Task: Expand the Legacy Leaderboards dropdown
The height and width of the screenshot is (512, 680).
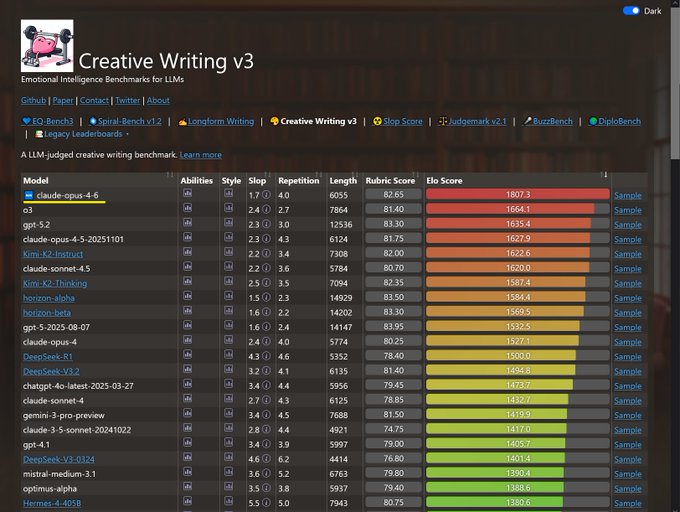Action: [82, 134]
